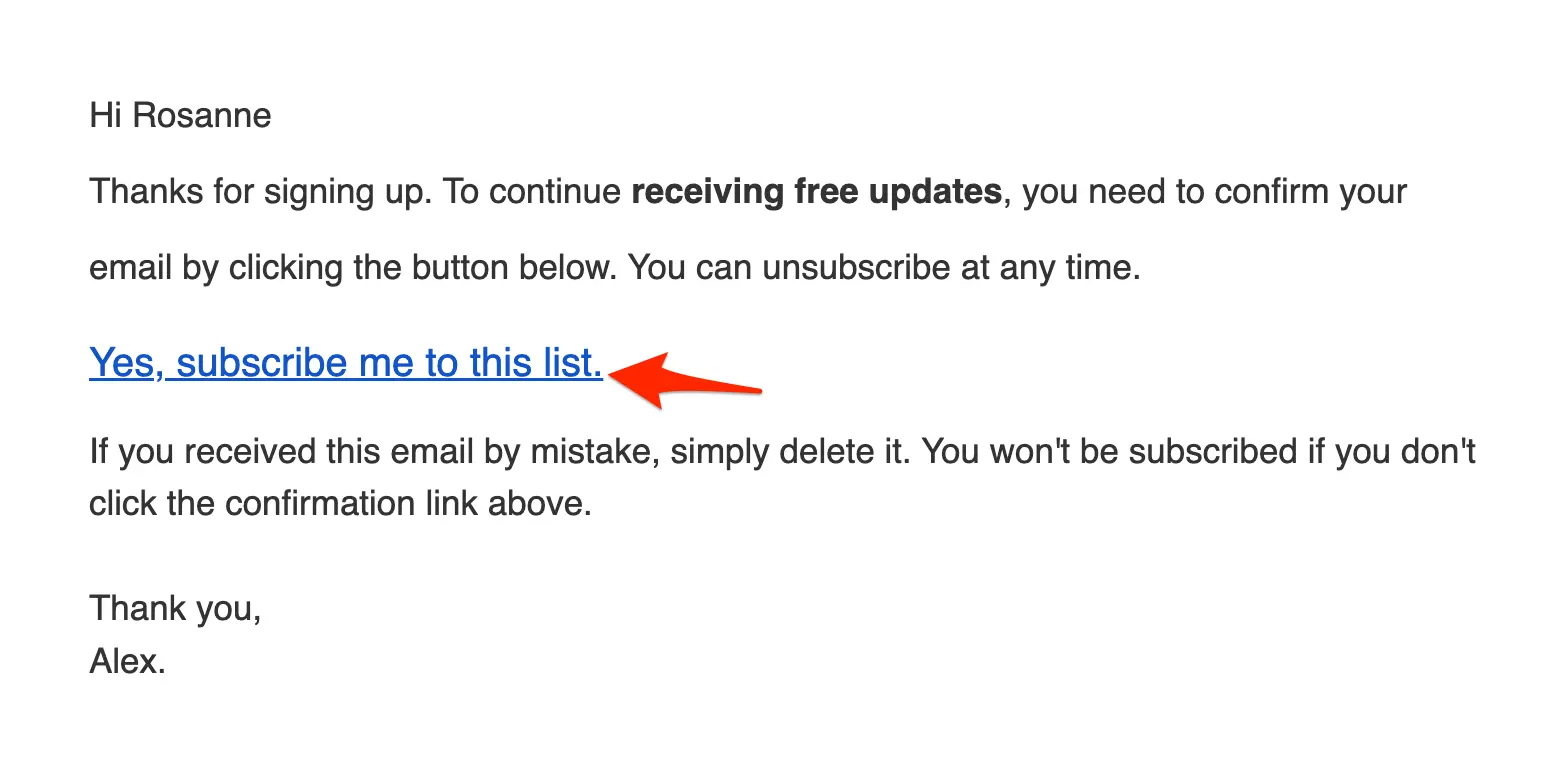Click the "Yes, subscribe me to this list." link
Screen dimensions: 1542x762
[346, 363]
